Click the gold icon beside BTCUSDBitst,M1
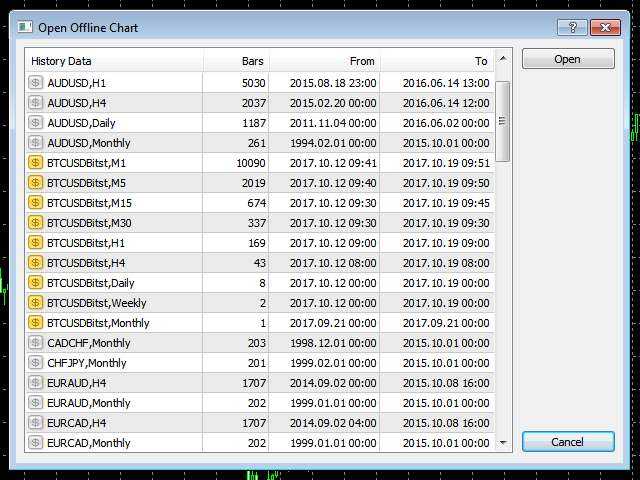 point(36,163)
